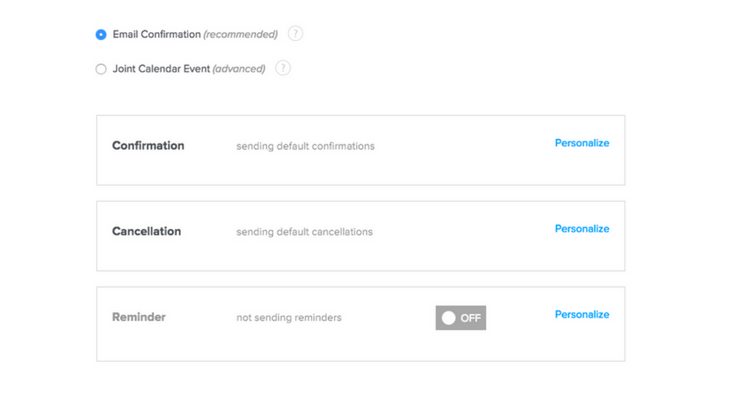This screenshot has height=400, width=750.
Task: Select the Email Confirmation radio button
Action: pyautogui.click(x=101, y=35)
